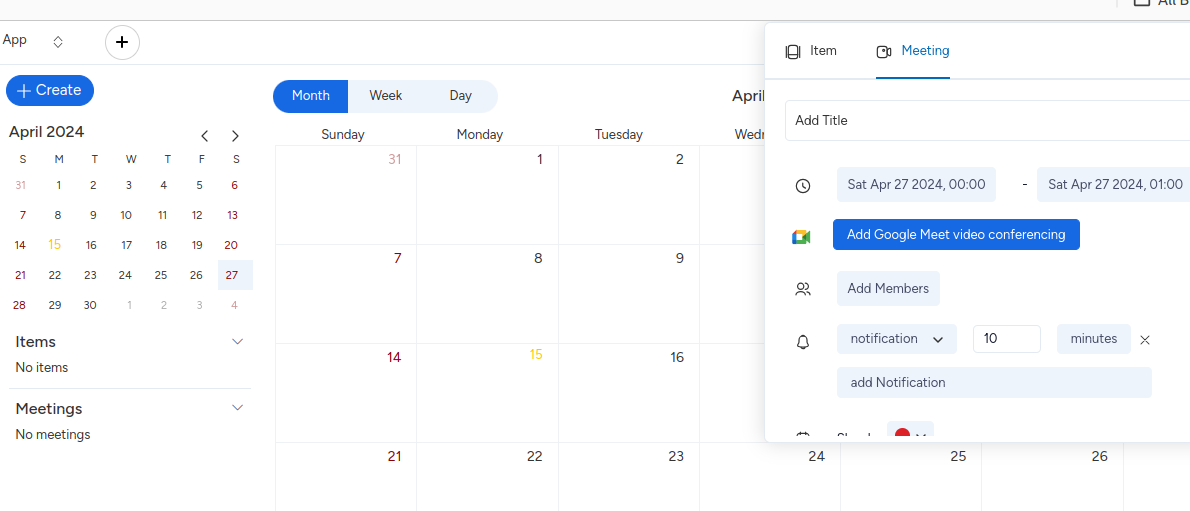
Task: Click the clock icon beside start time
Action: tap(802, 186)
